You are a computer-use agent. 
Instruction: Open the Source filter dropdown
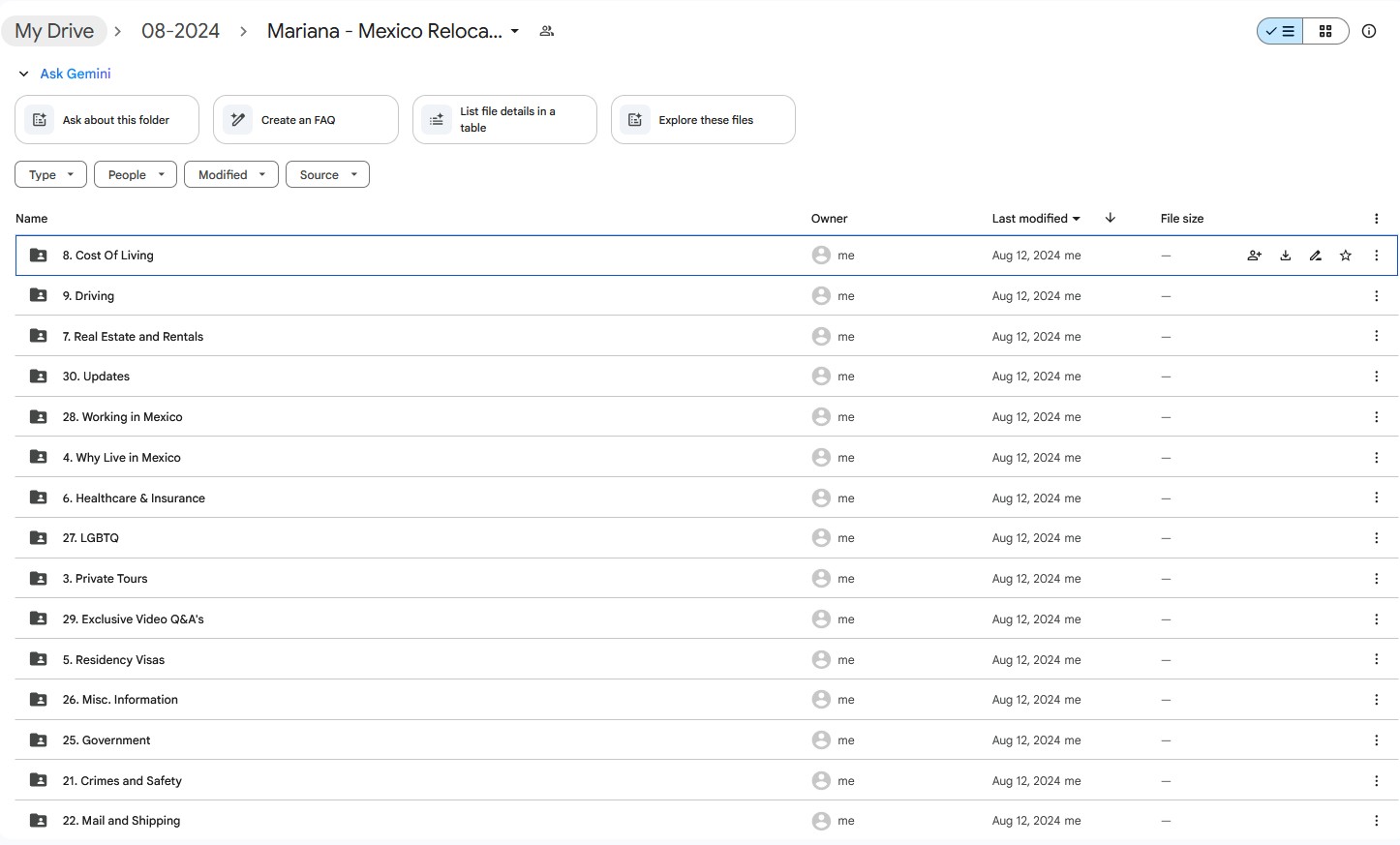pos(327,174)
